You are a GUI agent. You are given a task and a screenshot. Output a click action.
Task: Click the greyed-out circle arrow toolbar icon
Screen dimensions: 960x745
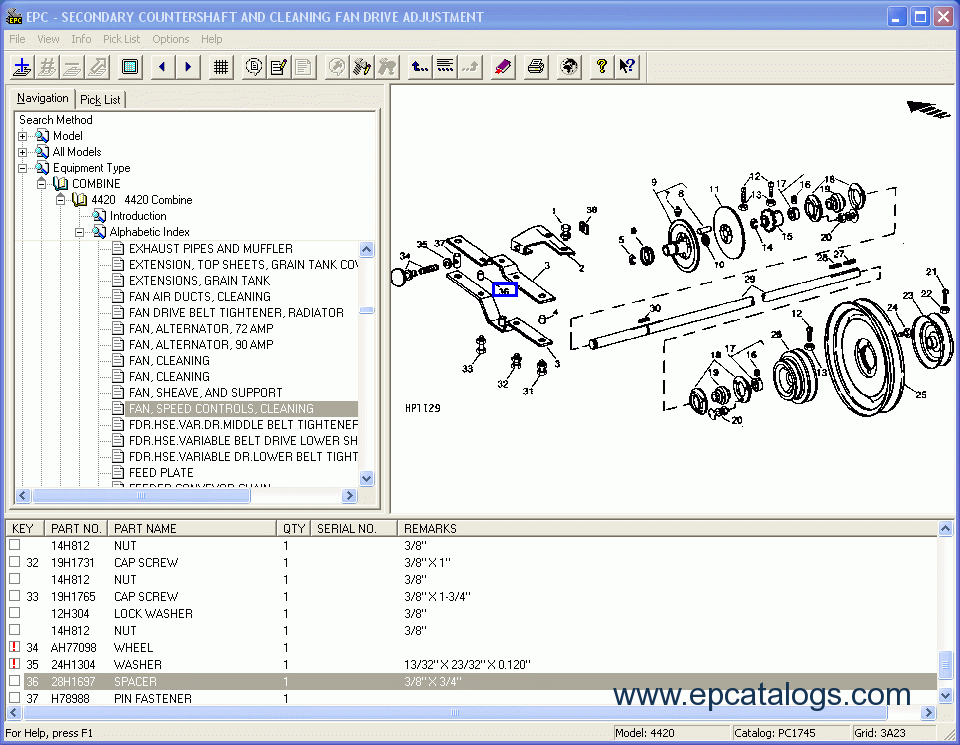pyautogui.click(x=336, y=67)
